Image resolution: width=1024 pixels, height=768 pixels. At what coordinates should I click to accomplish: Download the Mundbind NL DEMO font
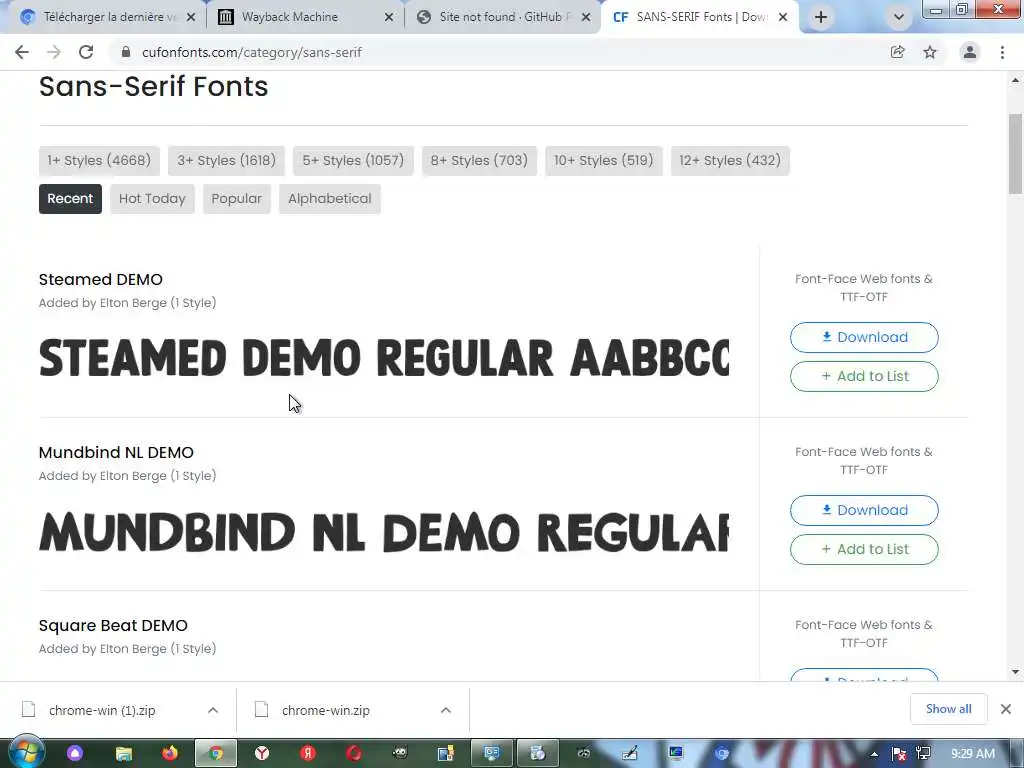coord(864,510)
